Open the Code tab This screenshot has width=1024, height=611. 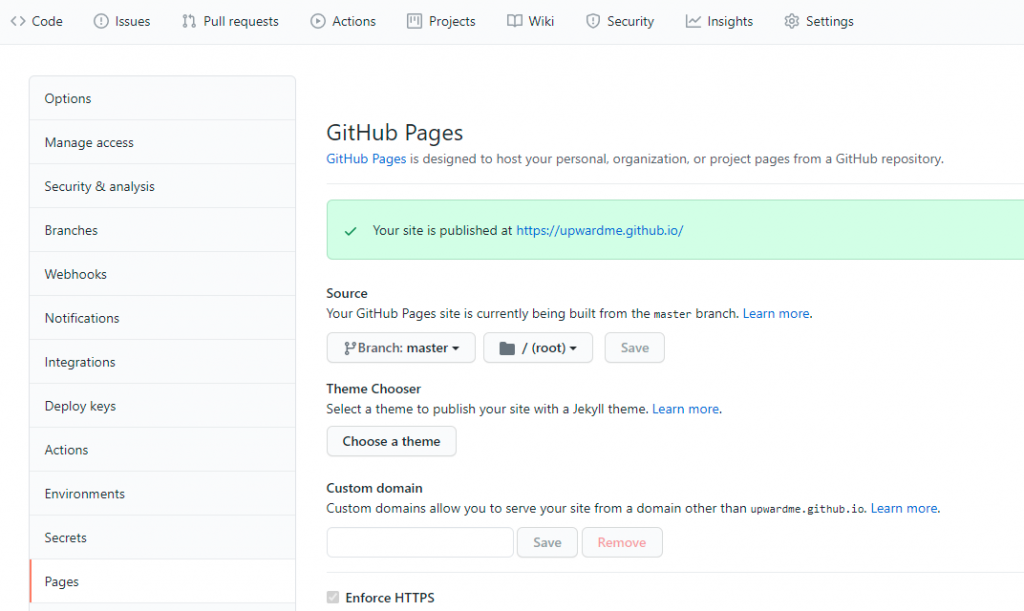37,22
